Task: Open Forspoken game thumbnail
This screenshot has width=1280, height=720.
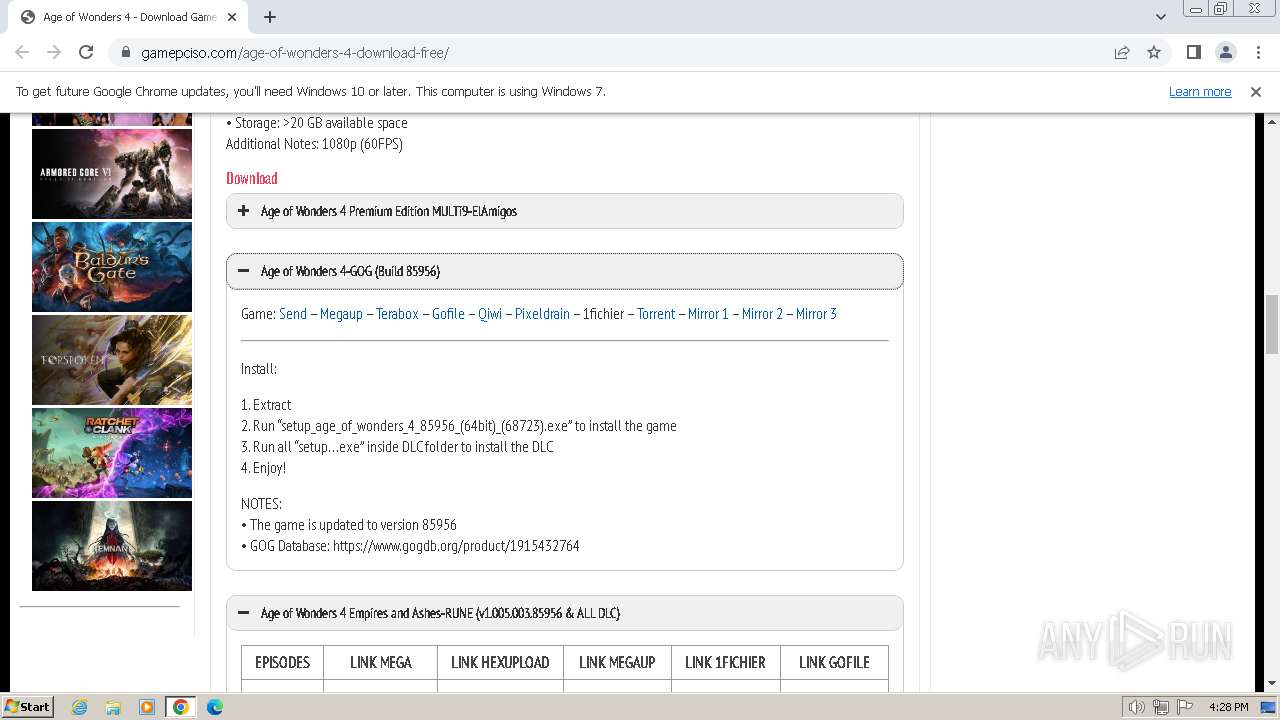Action: point(112,360)
